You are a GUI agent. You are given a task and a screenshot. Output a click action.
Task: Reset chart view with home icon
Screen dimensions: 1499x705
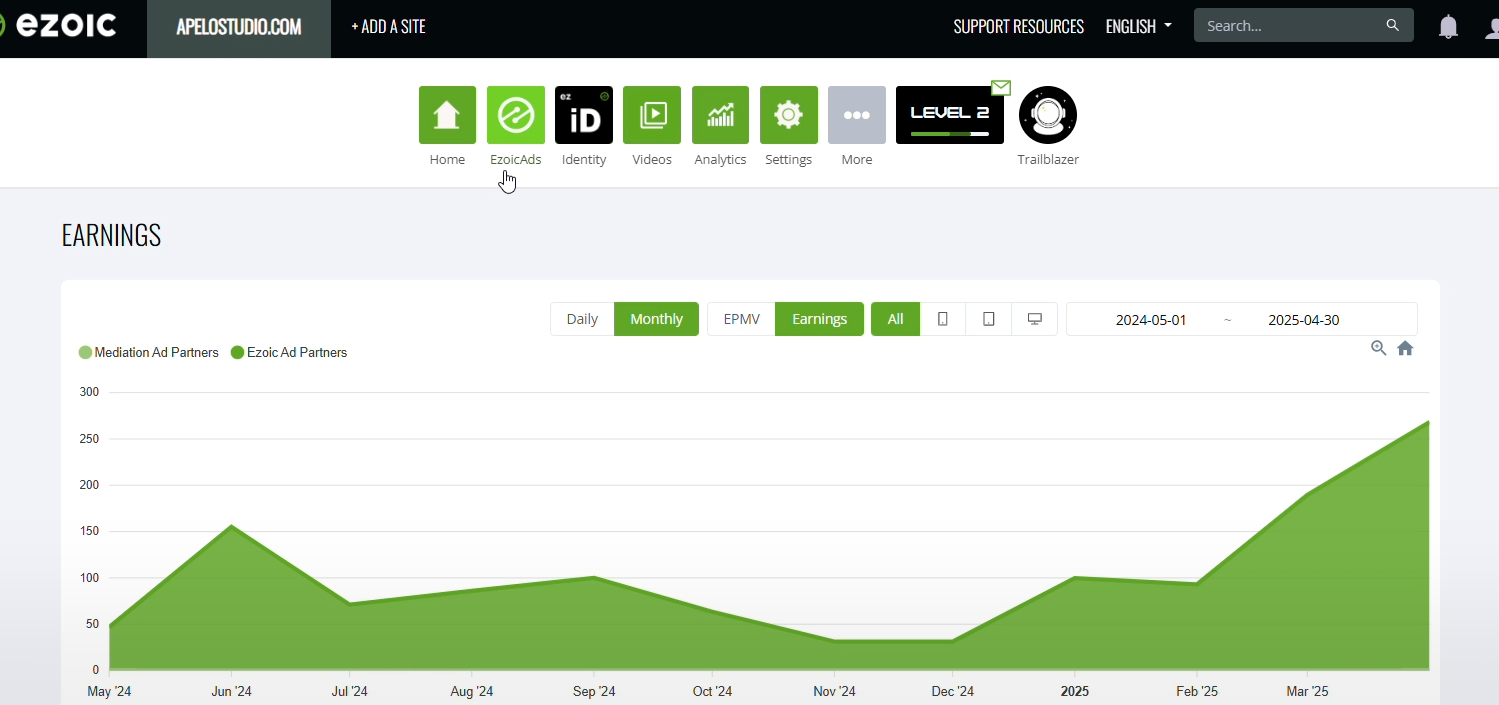click(1405, 348)
